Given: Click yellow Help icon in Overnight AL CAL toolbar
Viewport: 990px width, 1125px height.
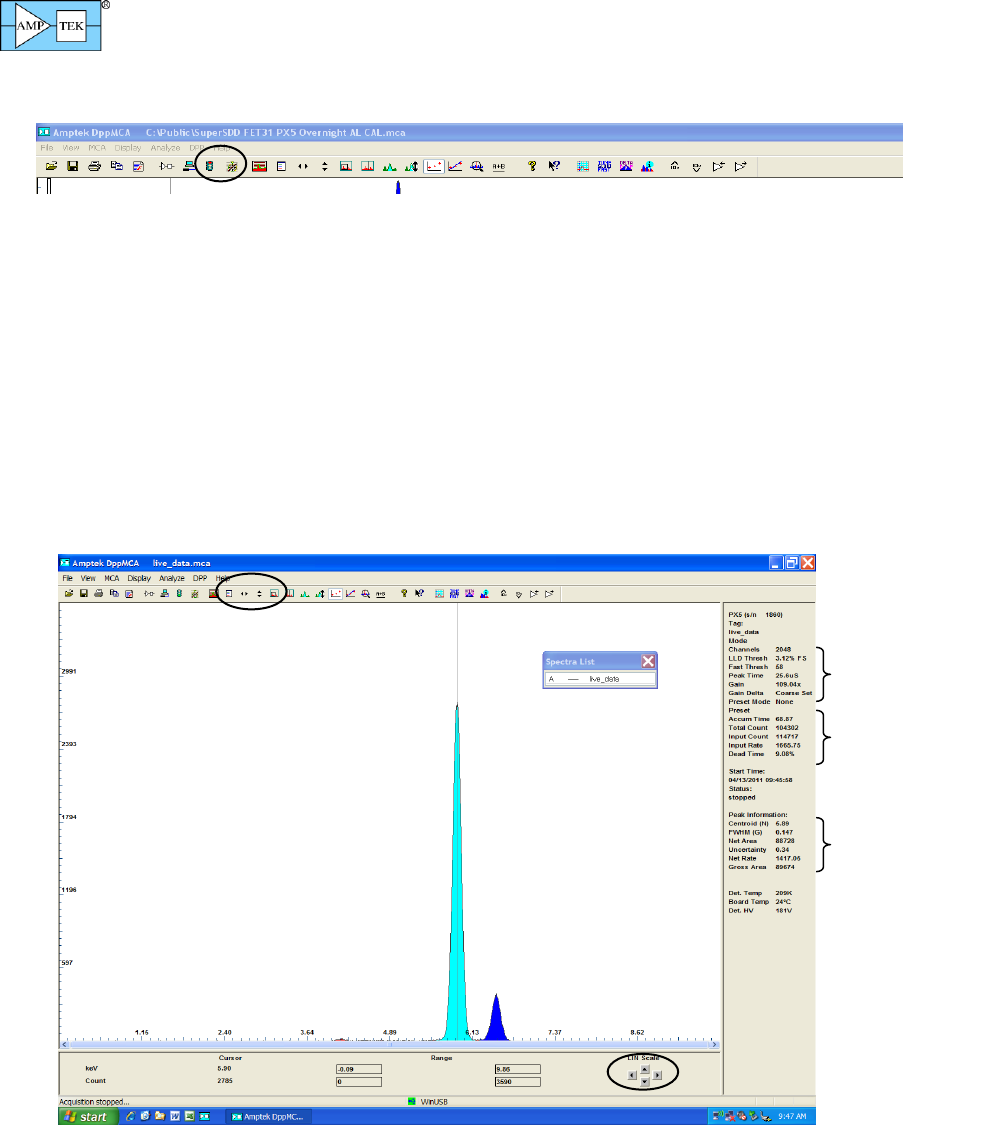Looking at the screenshot, I should (532, 166).
